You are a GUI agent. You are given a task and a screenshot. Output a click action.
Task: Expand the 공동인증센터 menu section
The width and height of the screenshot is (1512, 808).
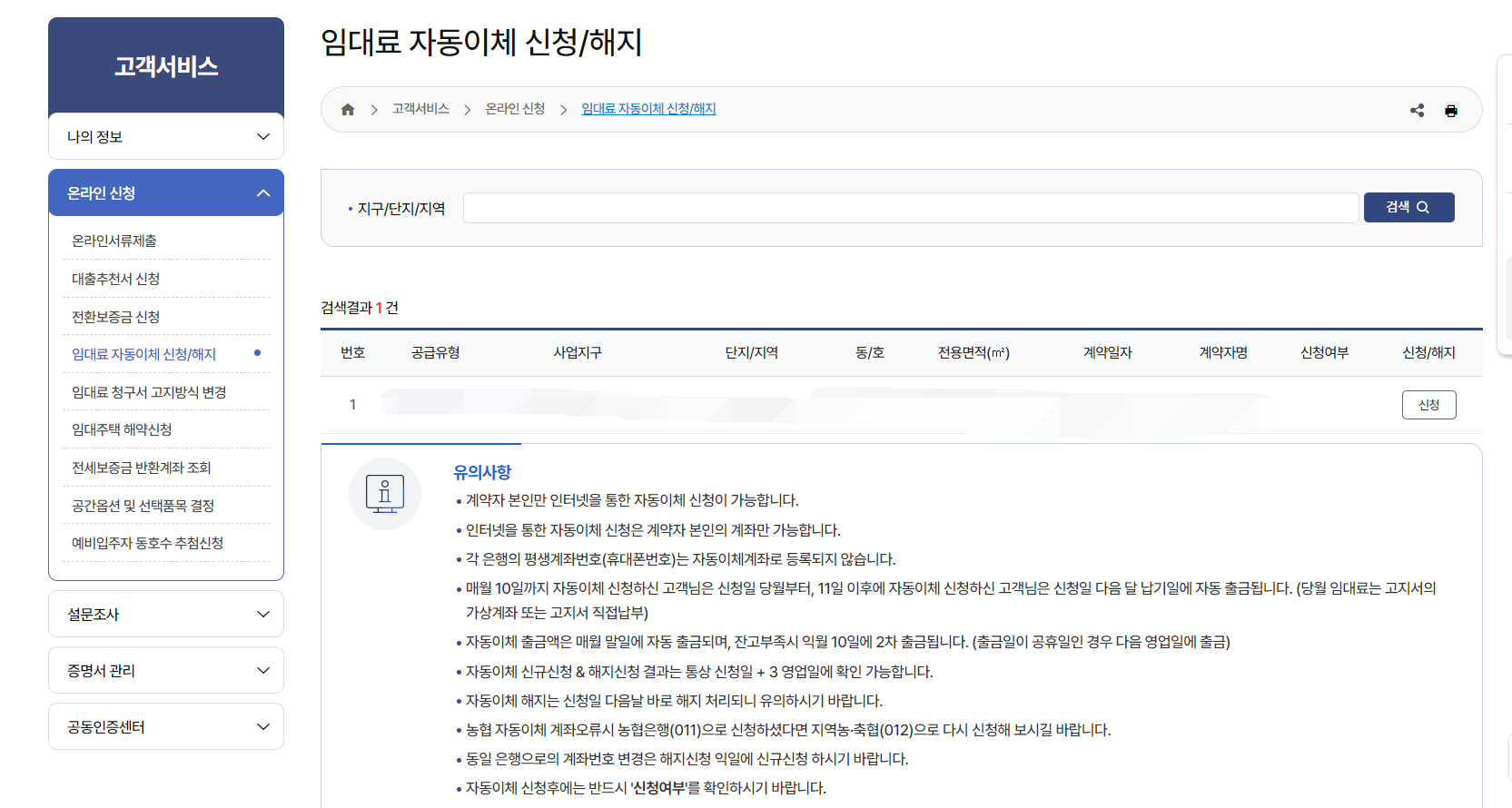click(x=166, y=726)
